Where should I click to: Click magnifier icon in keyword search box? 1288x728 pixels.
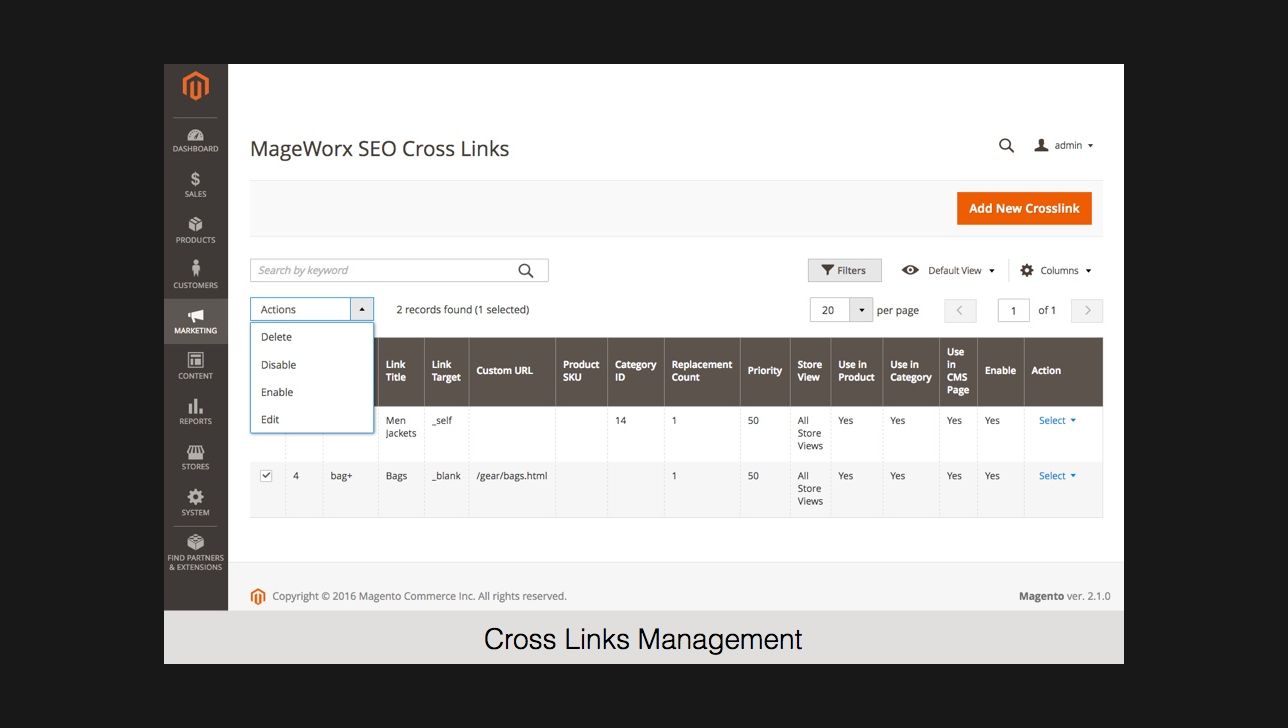point(526,271)
